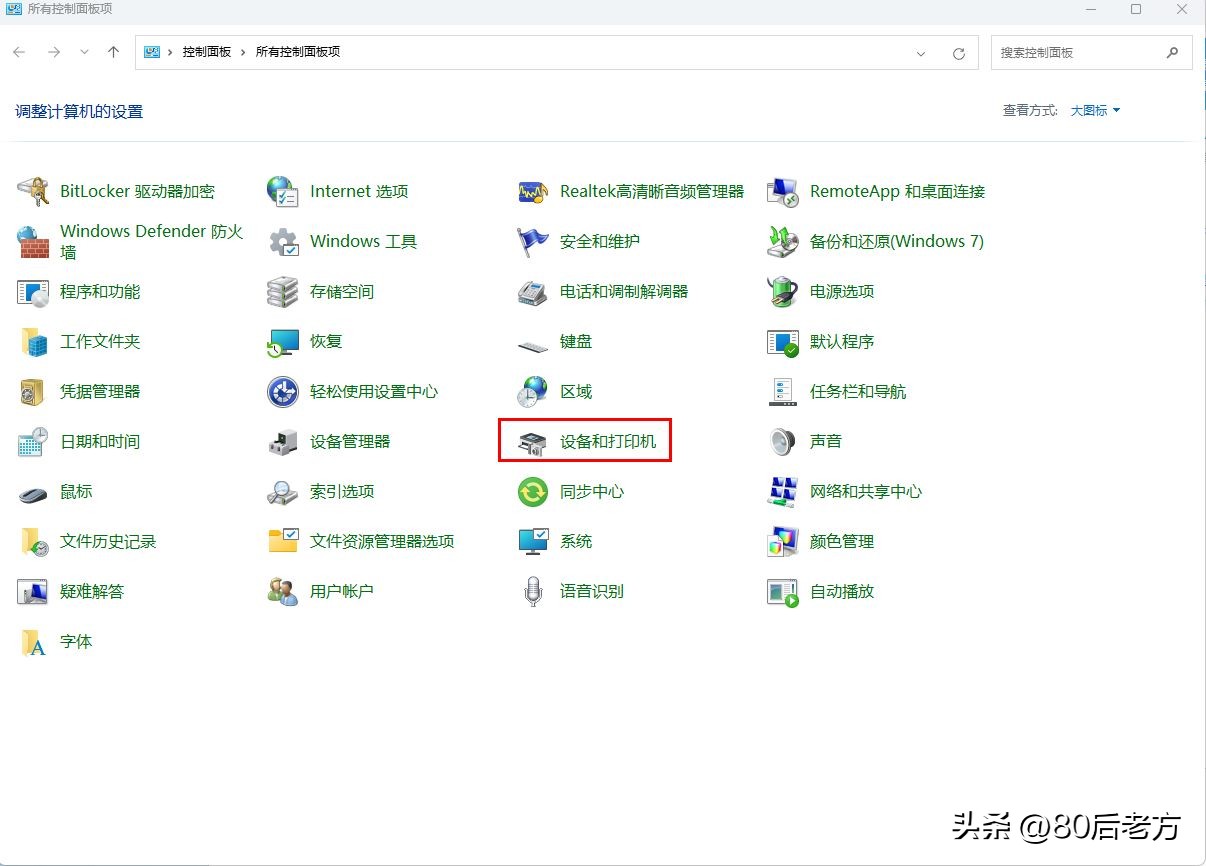Open the 设备管理器 icon
This screenshot has width=1206, height=866.
[x=283, y=441]
